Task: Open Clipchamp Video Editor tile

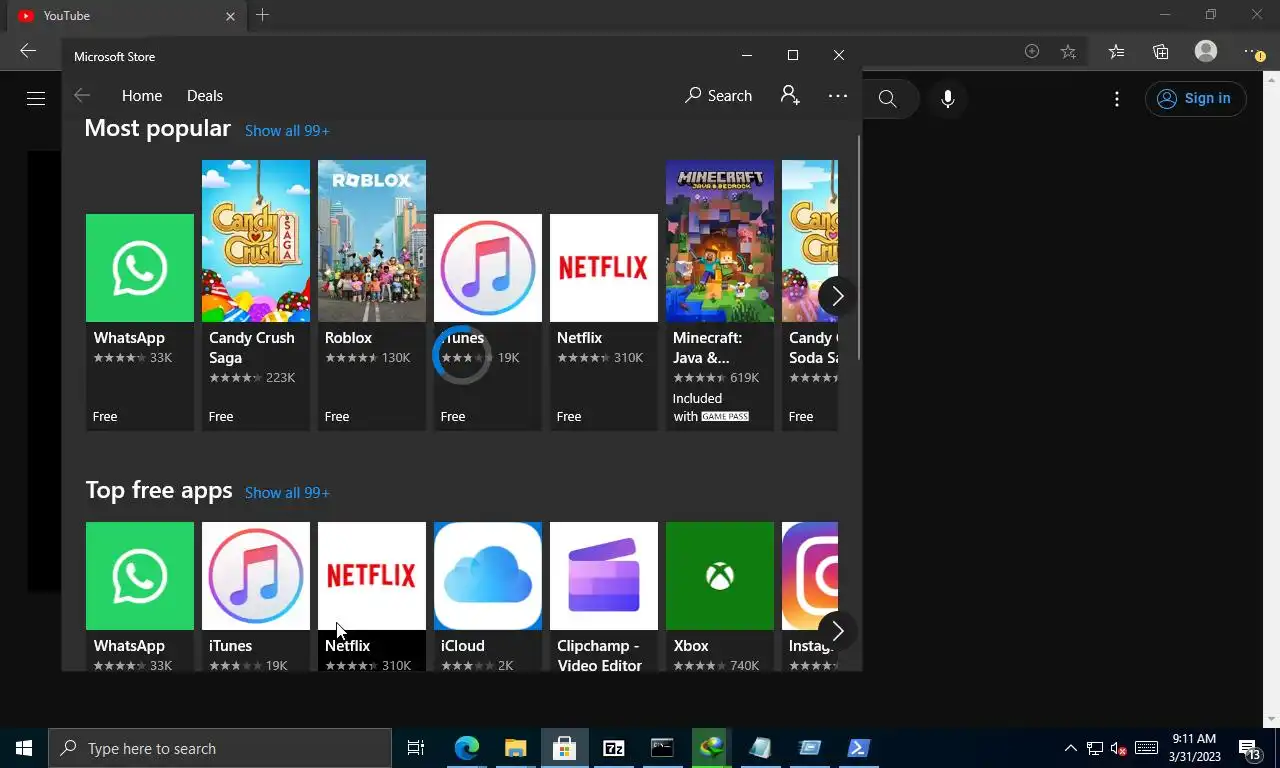Action: pos(604,596)
